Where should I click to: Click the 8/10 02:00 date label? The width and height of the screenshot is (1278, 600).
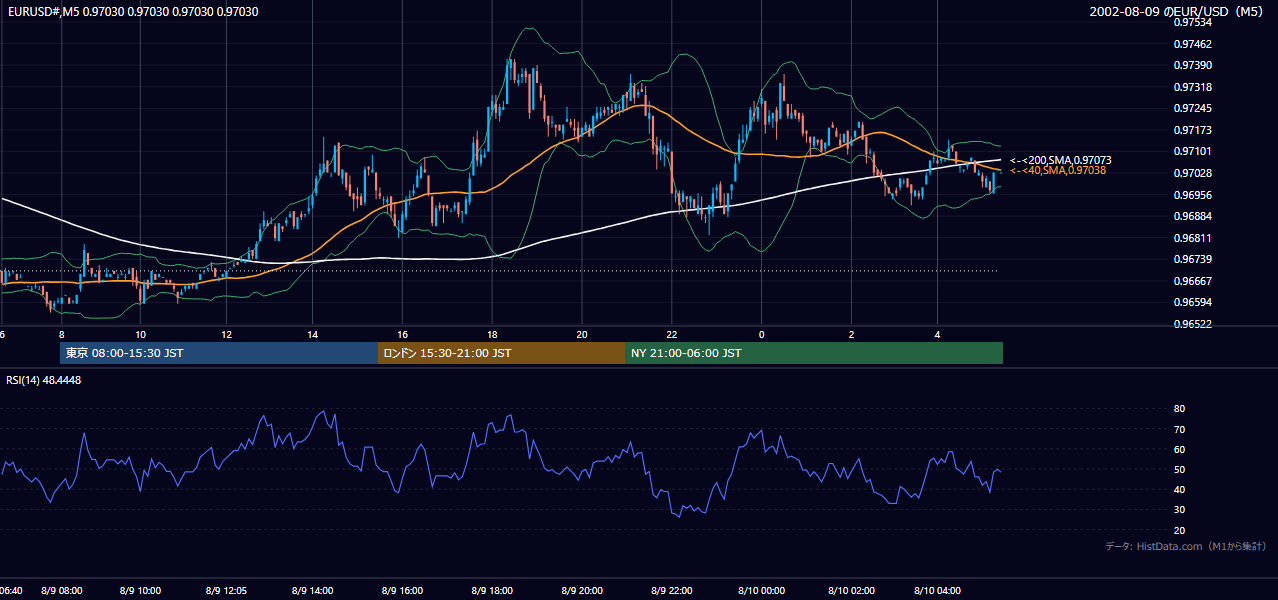point(851,591)
